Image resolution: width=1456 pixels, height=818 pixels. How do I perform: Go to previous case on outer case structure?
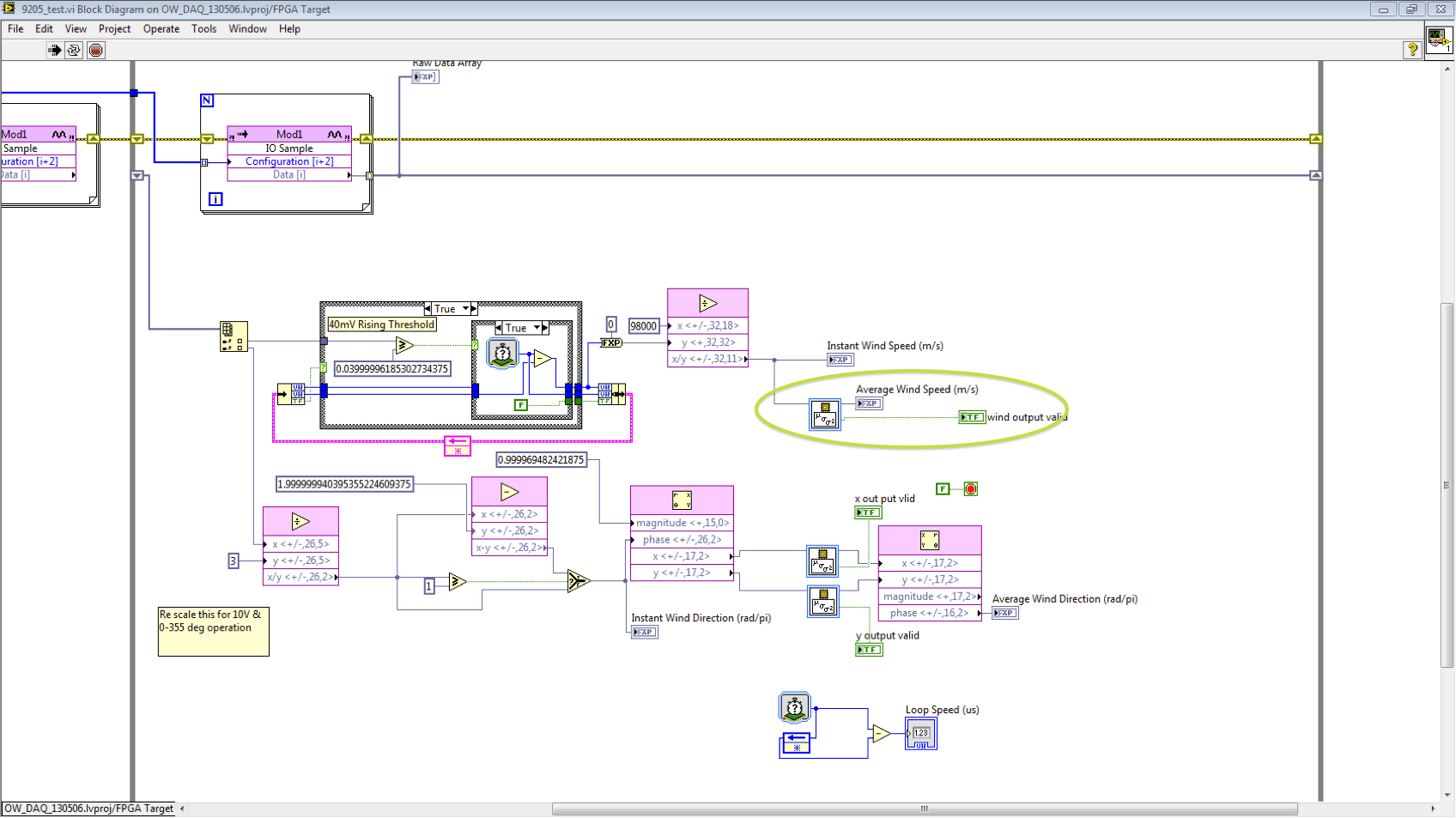tap(428, 309)
